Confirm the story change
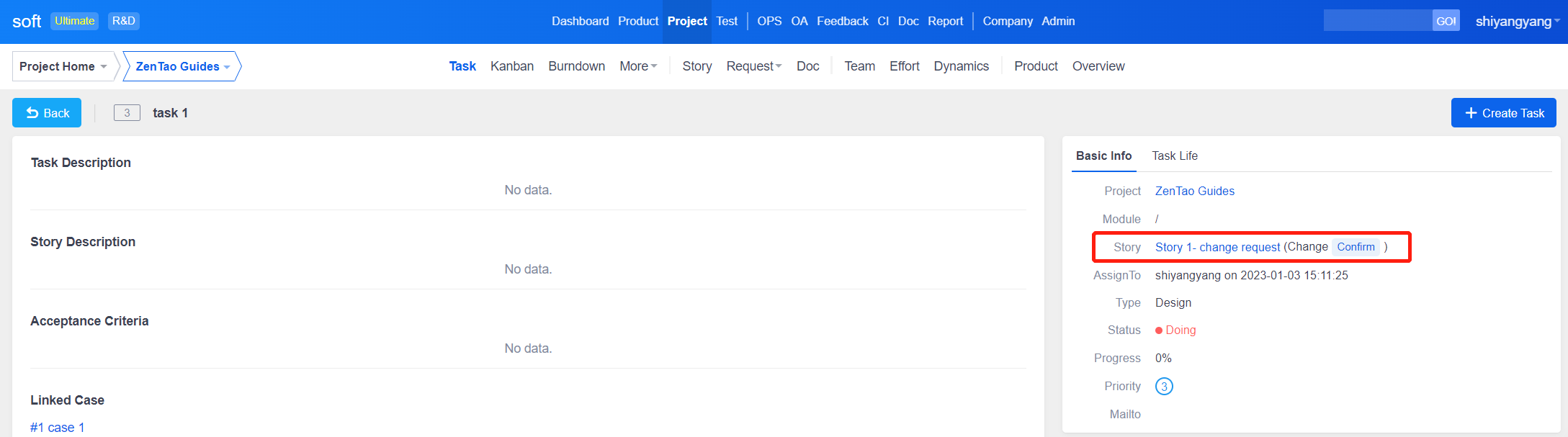1568x437 pixels. click(1356, 247)
